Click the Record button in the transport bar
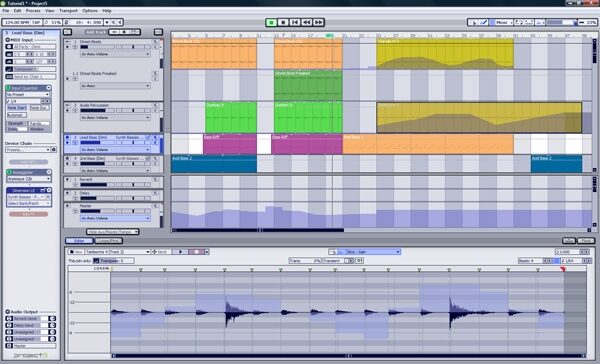The height and width of the screenshot is (364, 600). click(x=283, y=23)
